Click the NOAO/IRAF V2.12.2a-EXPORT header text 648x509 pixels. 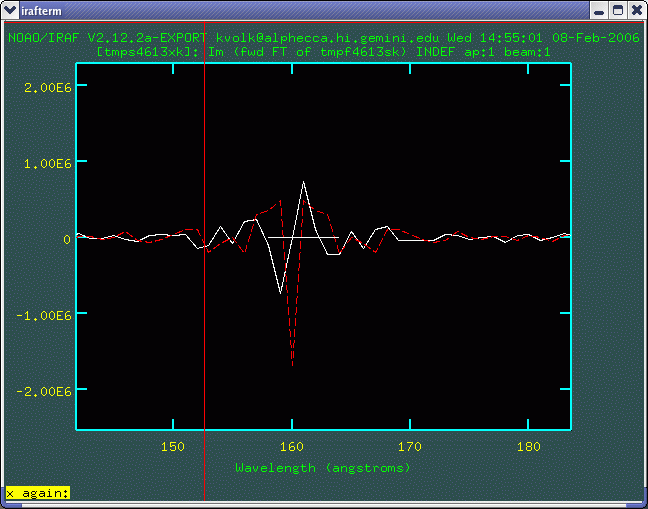[x=107, y=38]
